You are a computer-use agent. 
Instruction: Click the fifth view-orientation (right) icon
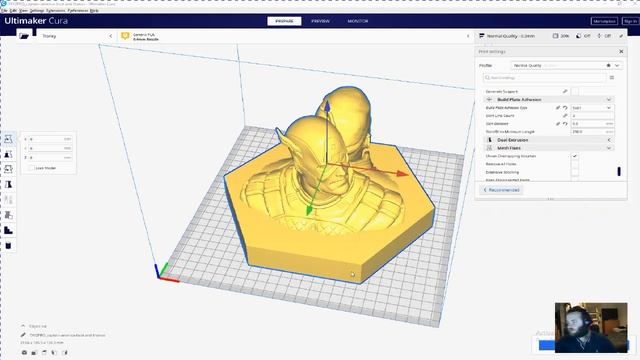(x=64, y=353)
